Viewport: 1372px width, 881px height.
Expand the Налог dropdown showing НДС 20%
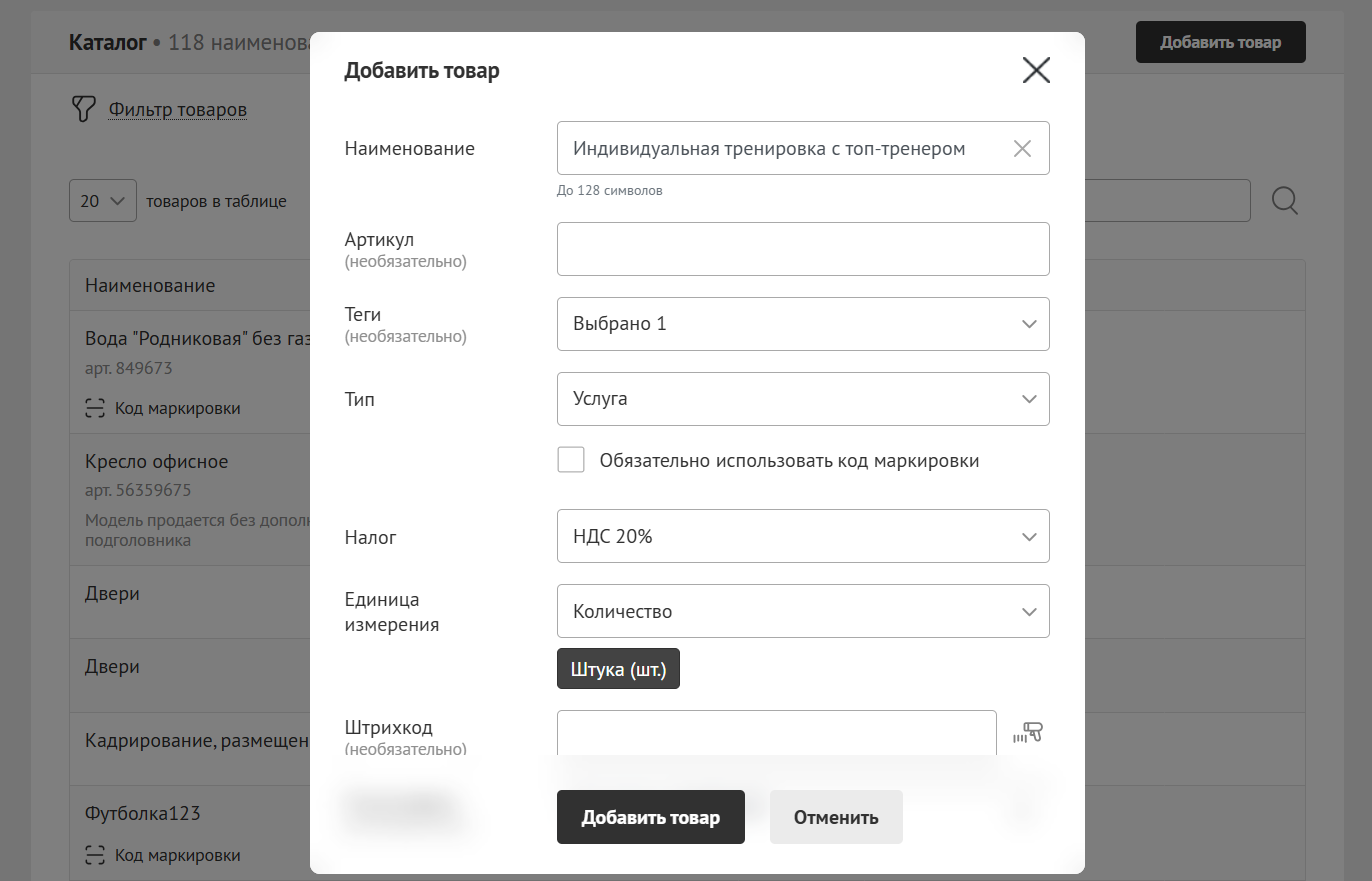[x=802, y=537]
